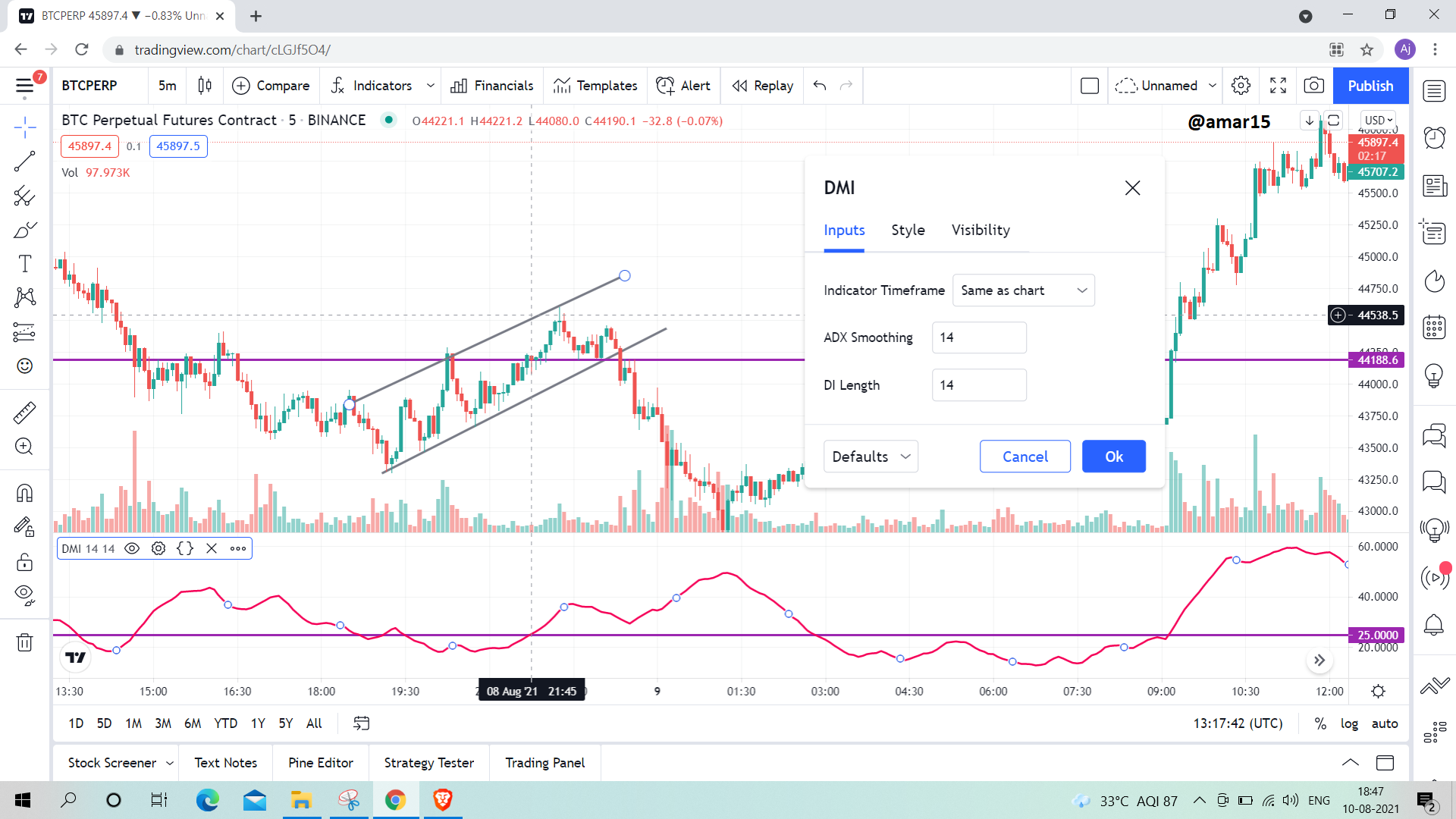Close the DMI settings dialog

1132,188
